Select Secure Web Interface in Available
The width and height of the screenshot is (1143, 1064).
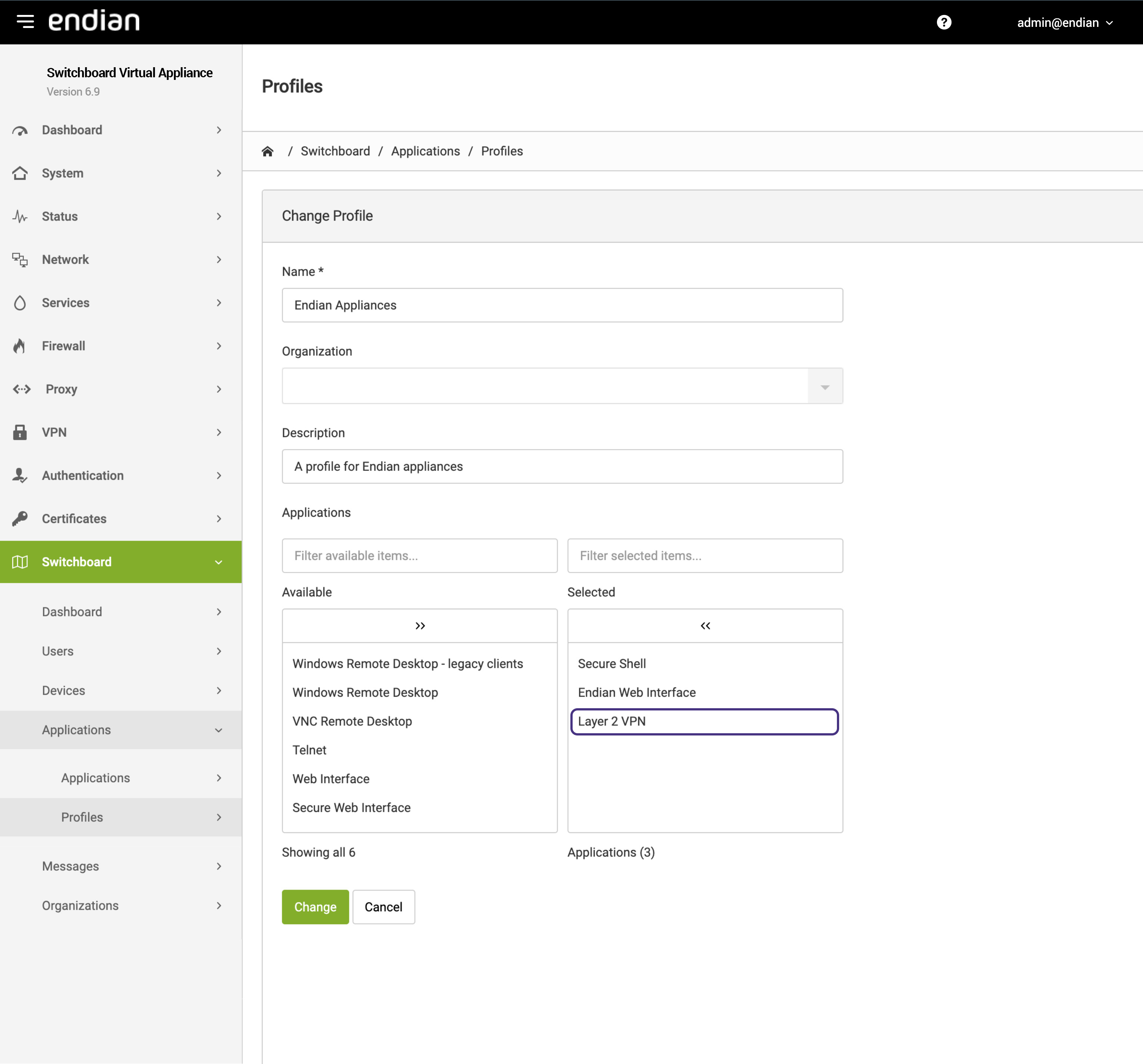[x=420, y=808]
